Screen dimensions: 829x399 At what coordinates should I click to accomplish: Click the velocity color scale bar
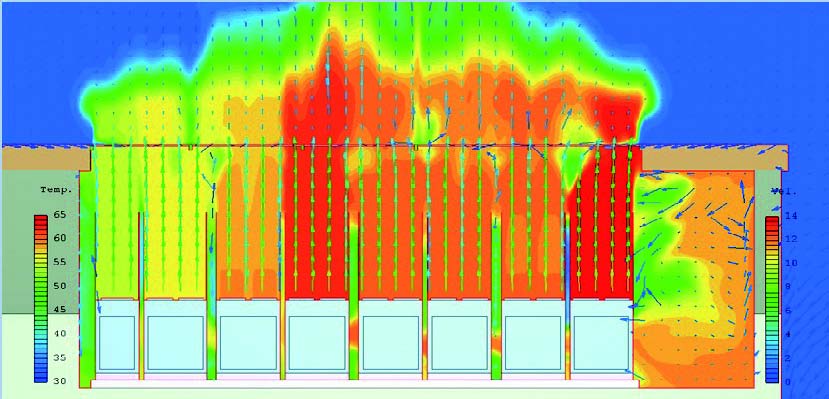(772, 299)
